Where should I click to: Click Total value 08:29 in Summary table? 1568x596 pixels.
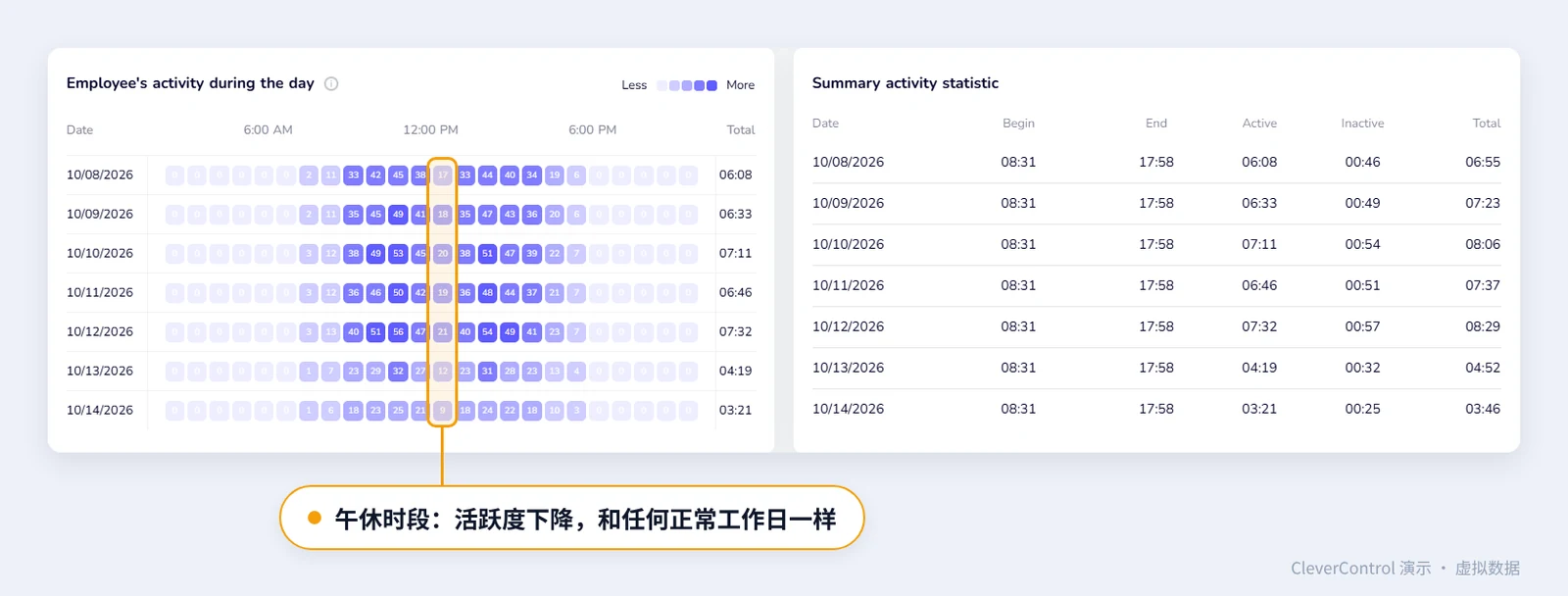pyautogui.click(x=1483, y=327)
